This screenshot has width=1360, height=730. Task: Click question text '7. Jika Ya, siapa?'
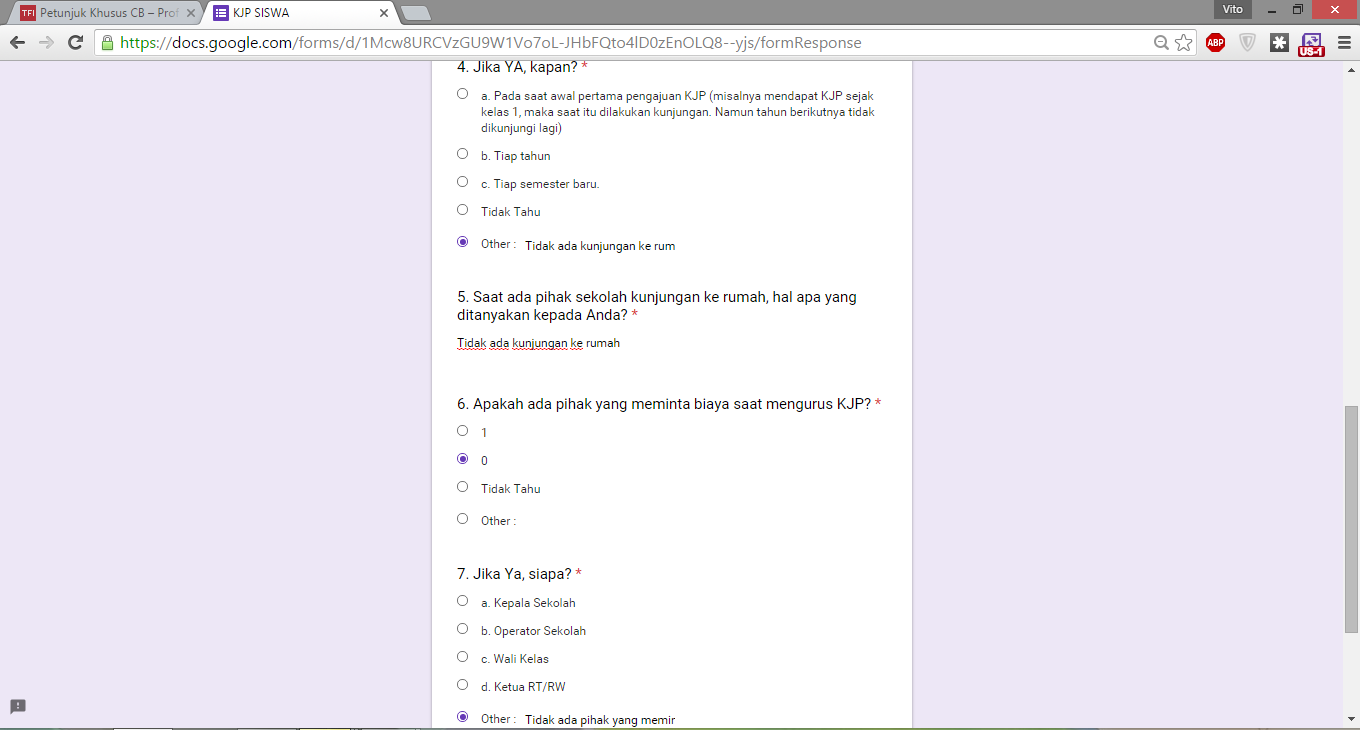(514, 574)
